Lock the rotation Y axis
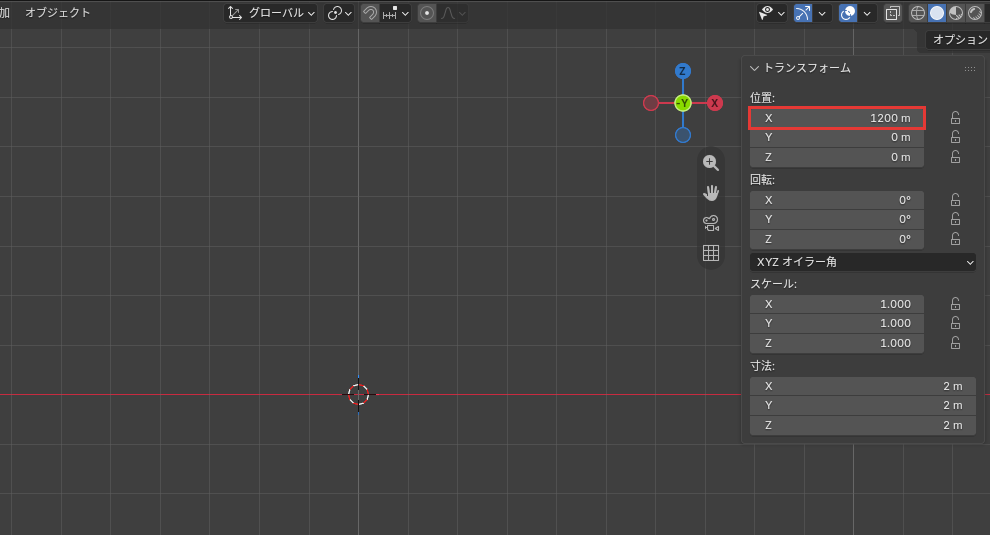Screen dimensions: 990x535 tap(955, 219)
